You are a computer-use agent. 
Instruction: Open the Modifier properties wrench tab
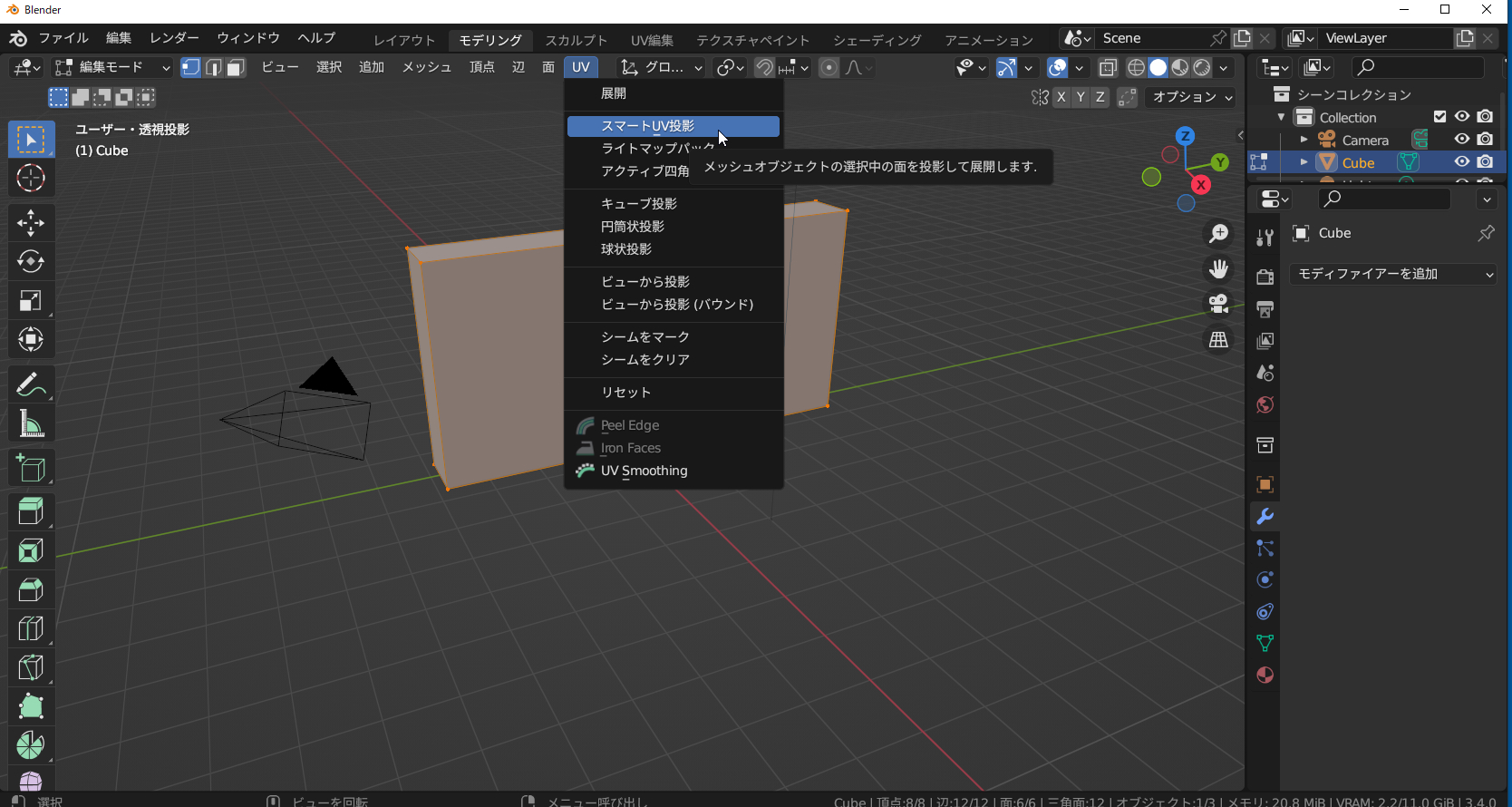click(x=1265, y=516)
